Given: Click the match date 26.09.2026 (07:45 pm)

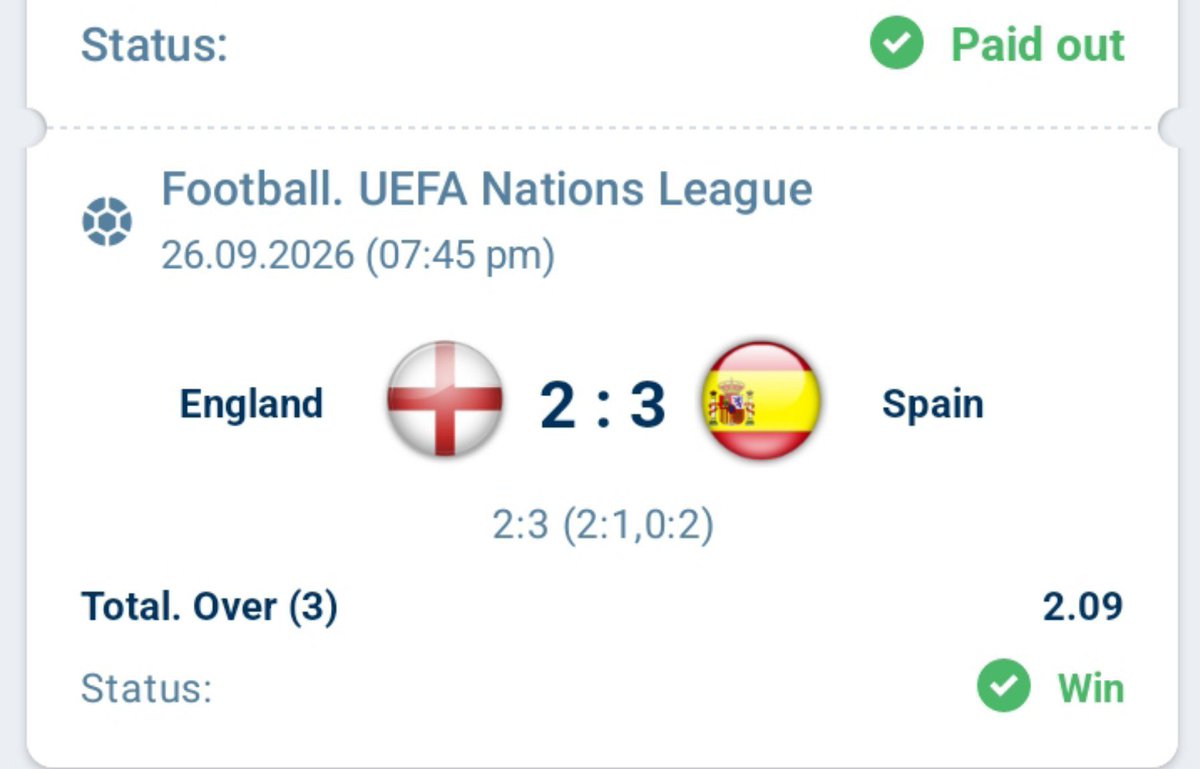Looking at the screenshot, I should pyautogui.click(x=358, y=255).
